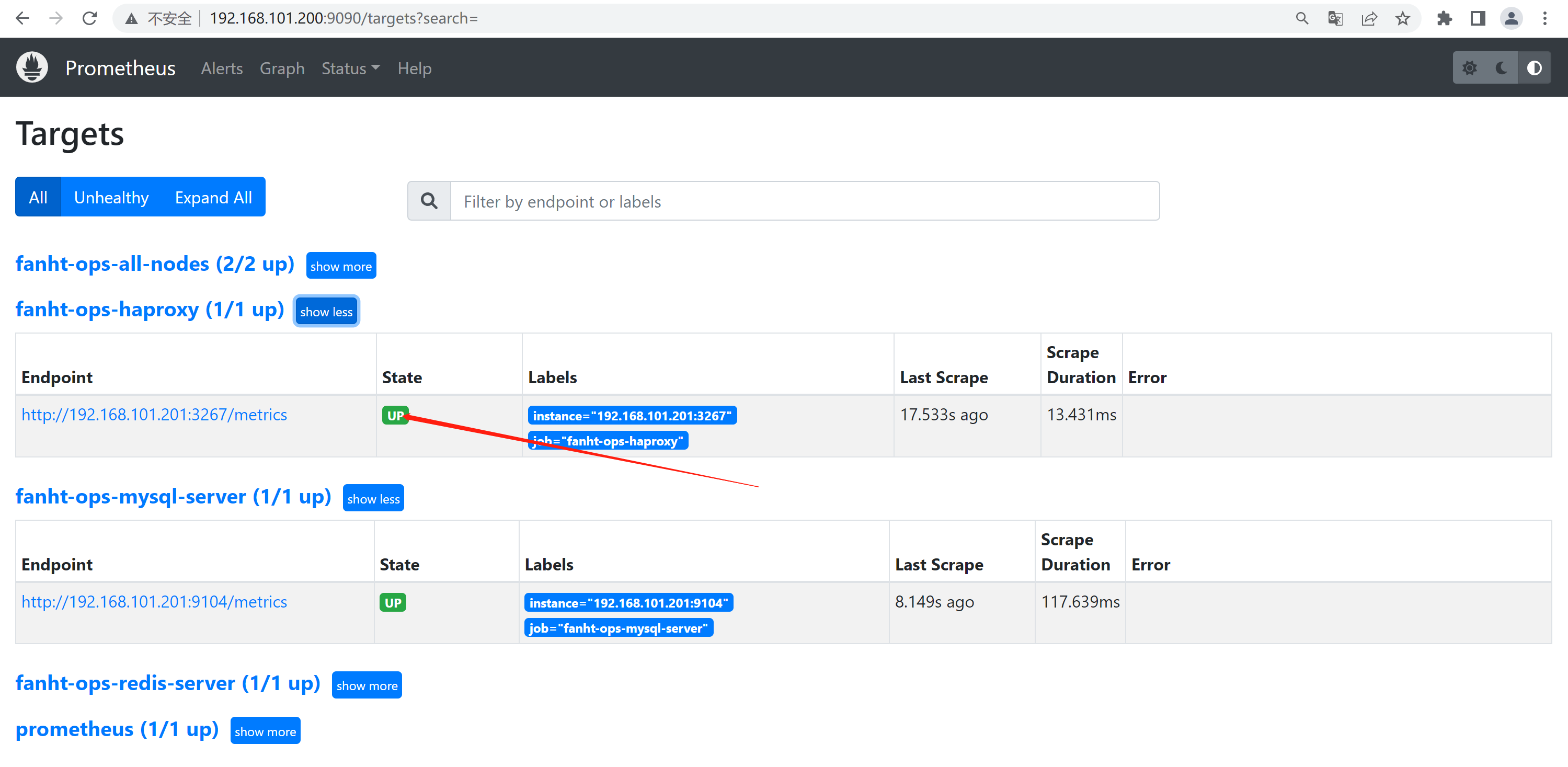Open the user profile avatar icon
This screenshot has height=767, width=1568.
(x=1511, y=18)
